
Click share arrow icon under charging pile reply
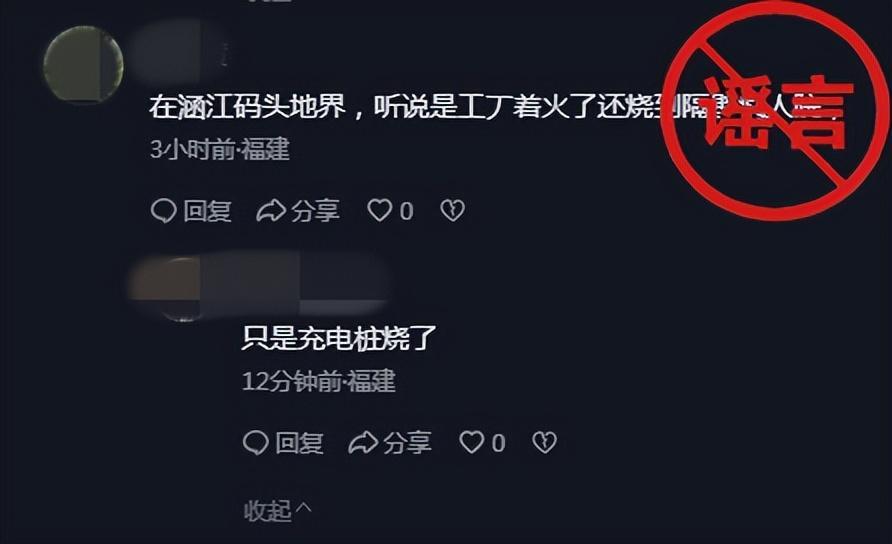(363, 442)
